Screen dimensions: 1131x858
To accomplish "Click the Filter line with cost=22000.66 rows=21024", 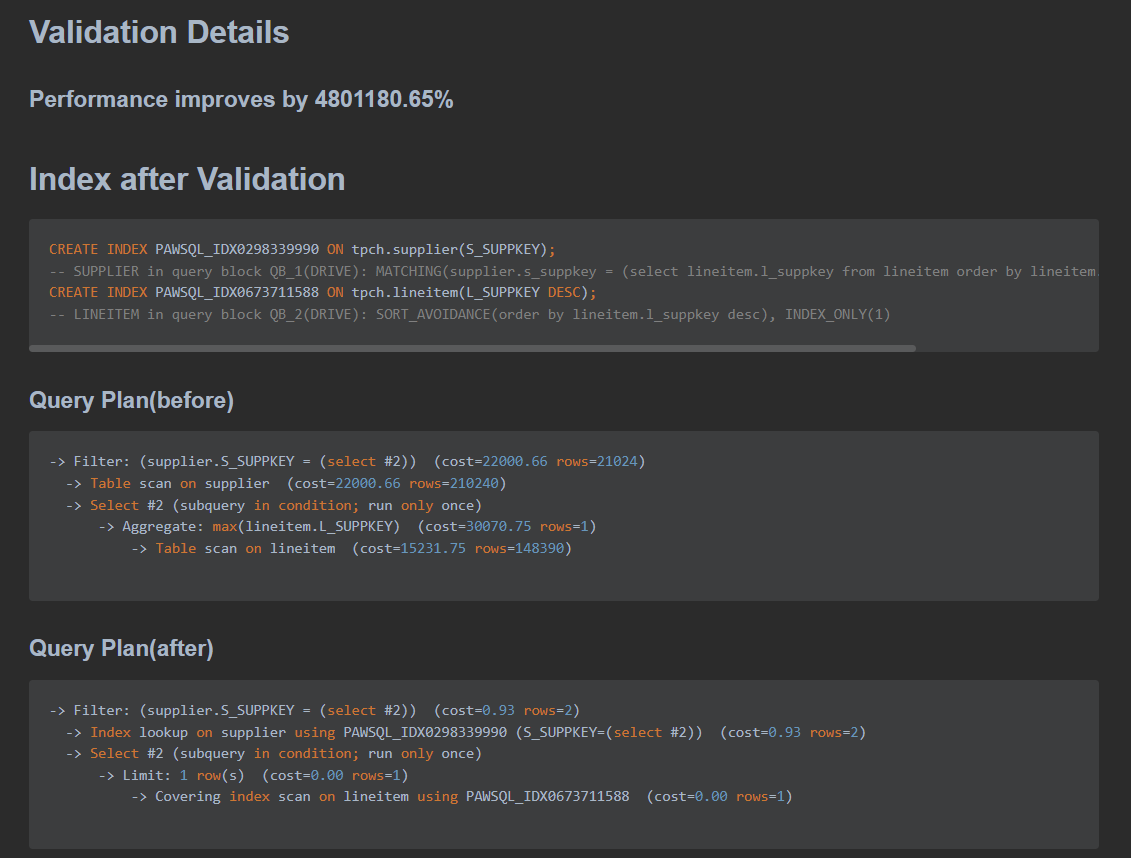I will 347,461.
